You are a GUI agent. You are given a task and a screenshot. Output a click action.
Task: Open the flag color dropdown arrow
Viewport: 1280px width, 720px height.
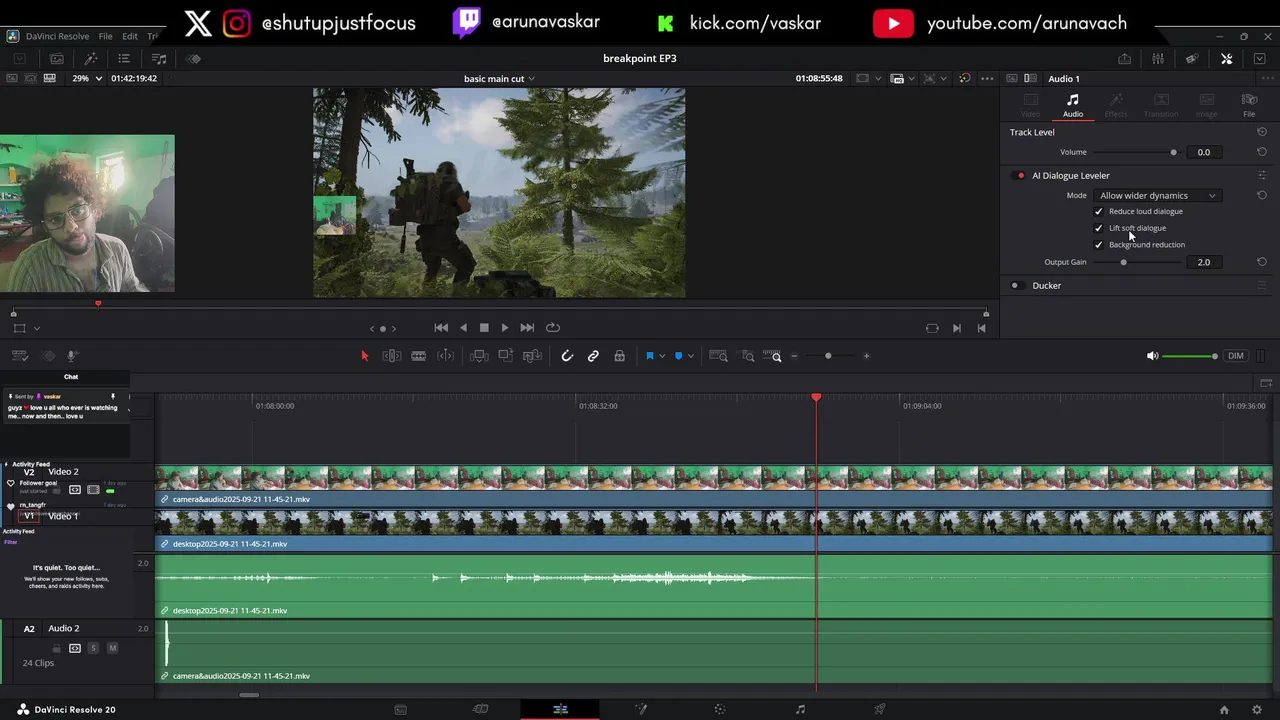pyautogui.click(x=662, y=356)
